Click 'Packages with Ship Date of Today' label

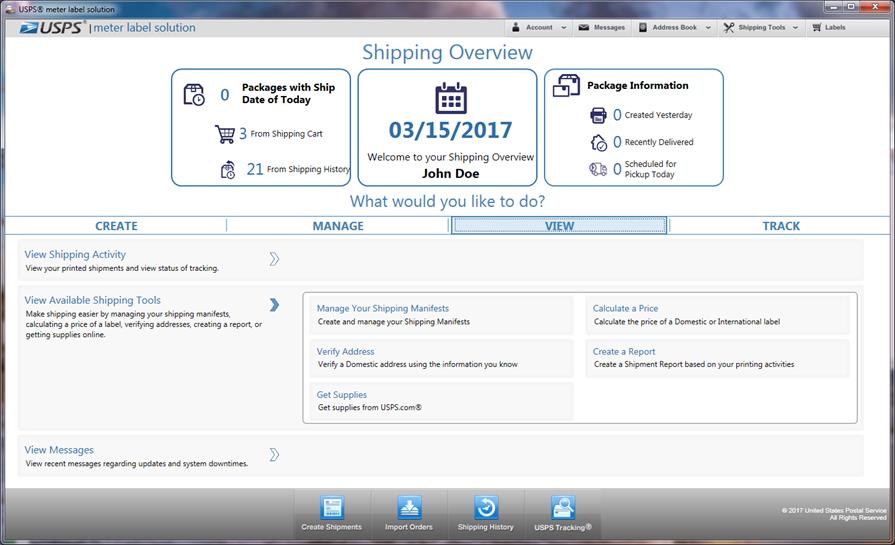pos(288,94)
